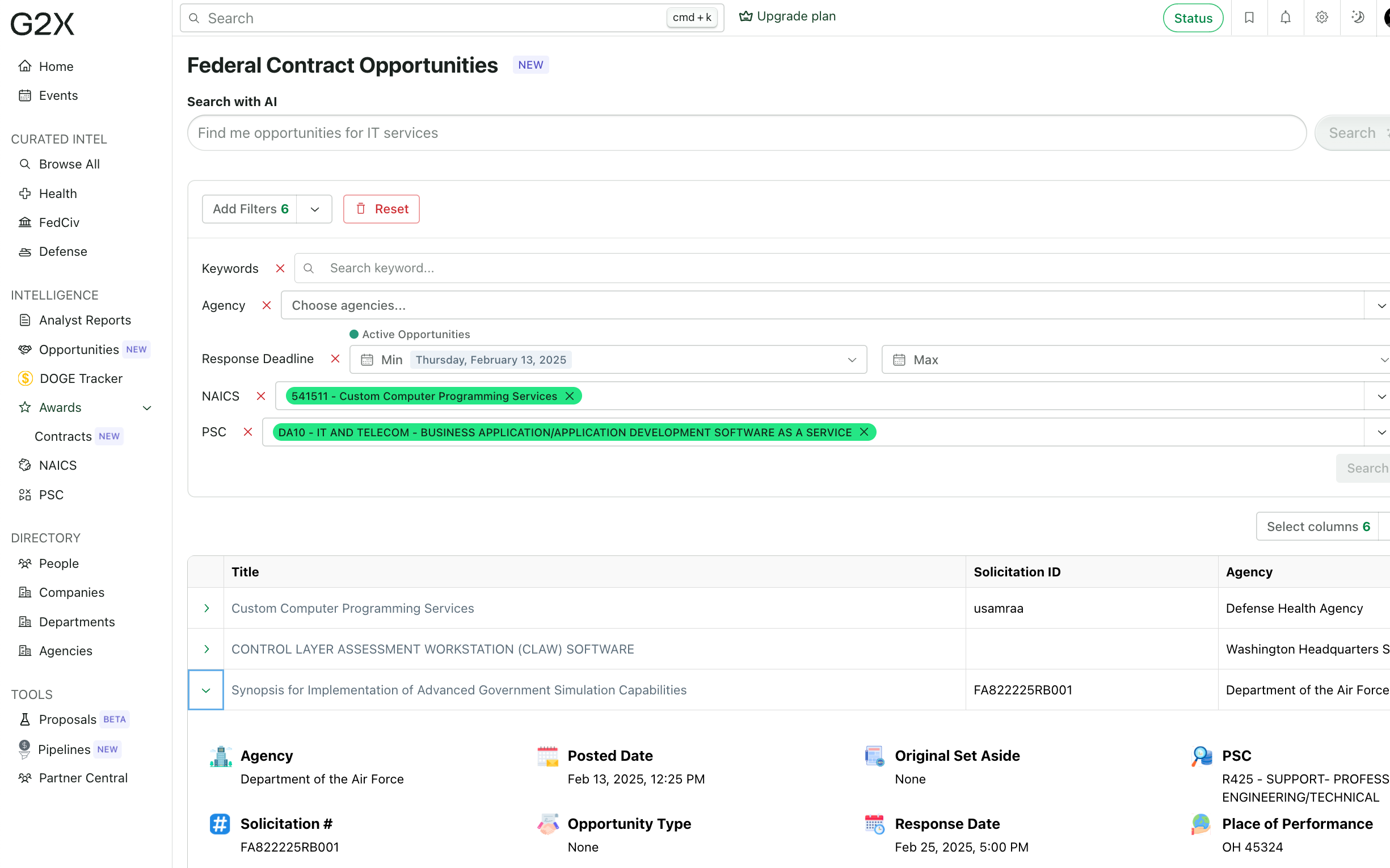Click the crown Upgrade plan link
The width and height of the screenshot is (1390, 868).
click(787, 16)
